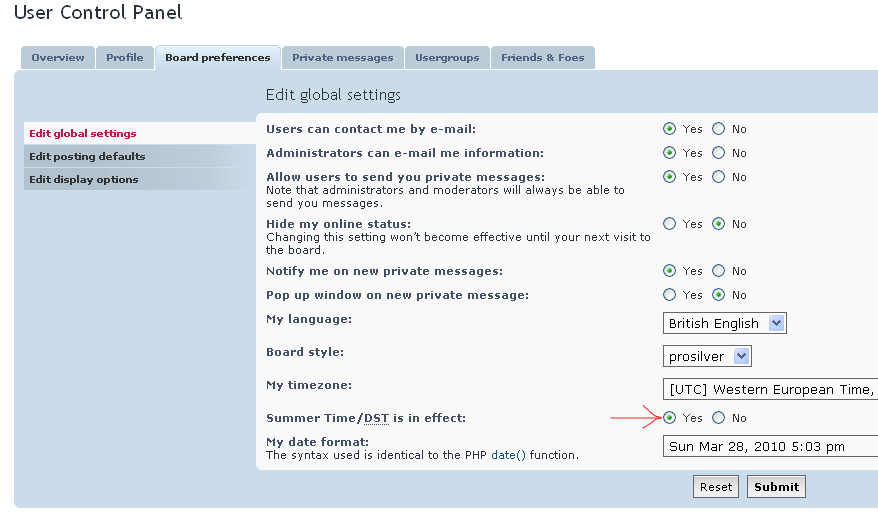Select No for users contacting by e-mail
Screen dimensions: 878x513
click(x=719, y=129)
